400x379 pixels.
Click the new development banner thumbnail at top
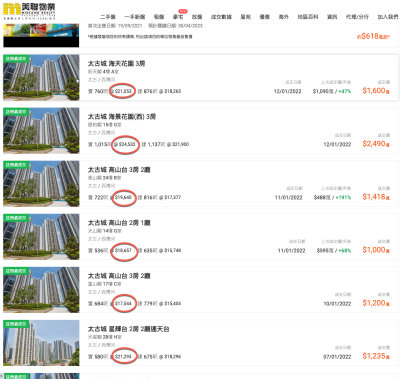(x=41, y=35)
